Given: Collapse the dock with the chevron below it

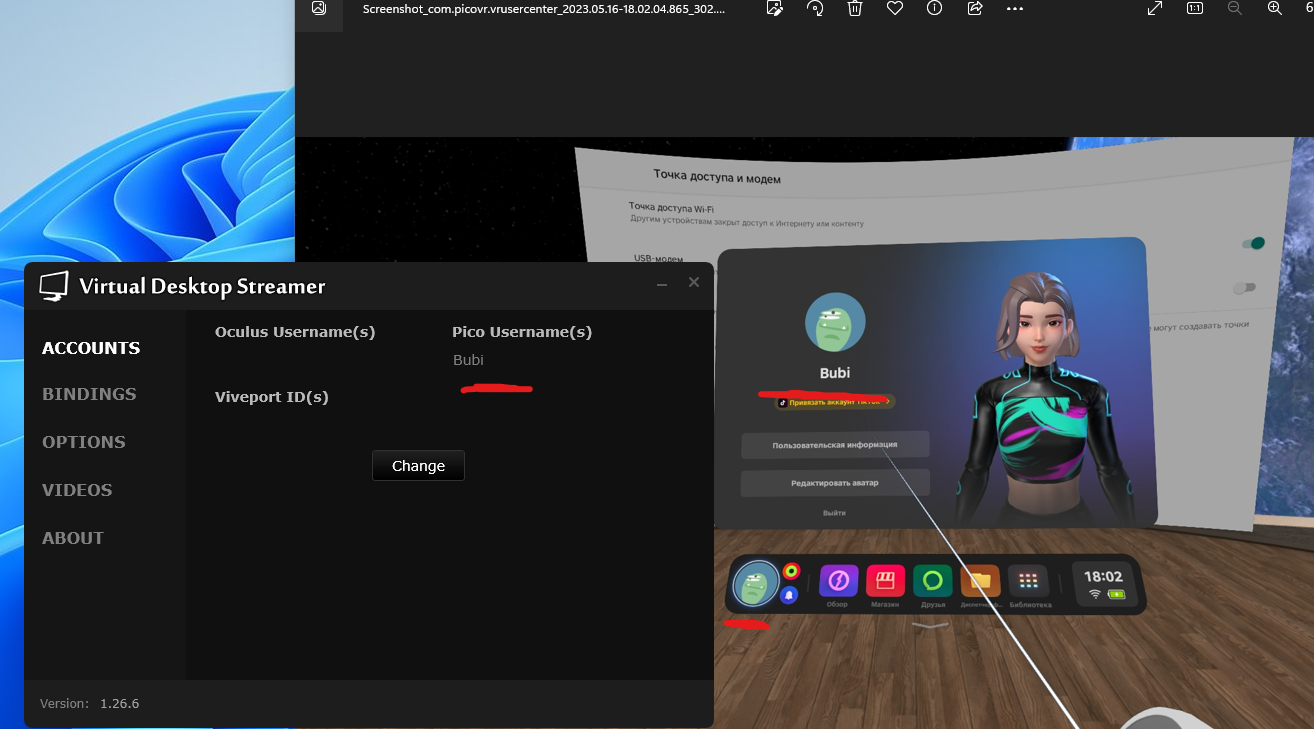Looking at the screenshot, I should 930,625.
